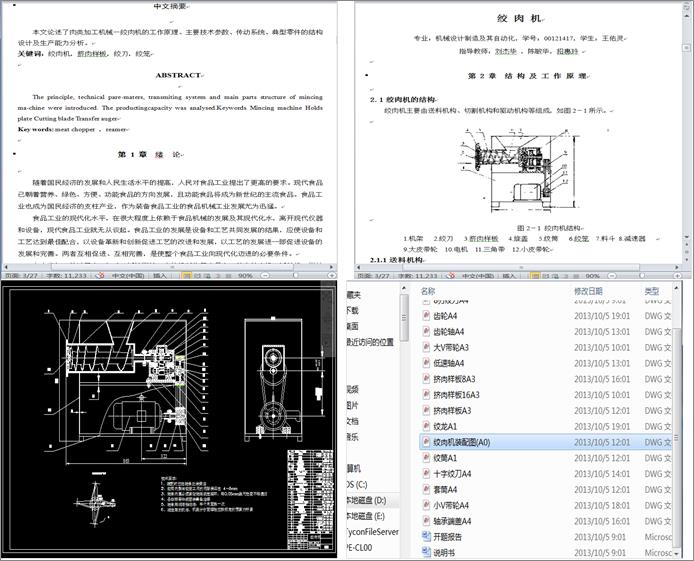Sort file list by 类型 column header
Image resolution: width=694 pixels, height=561 pixels.
point(652,291)
